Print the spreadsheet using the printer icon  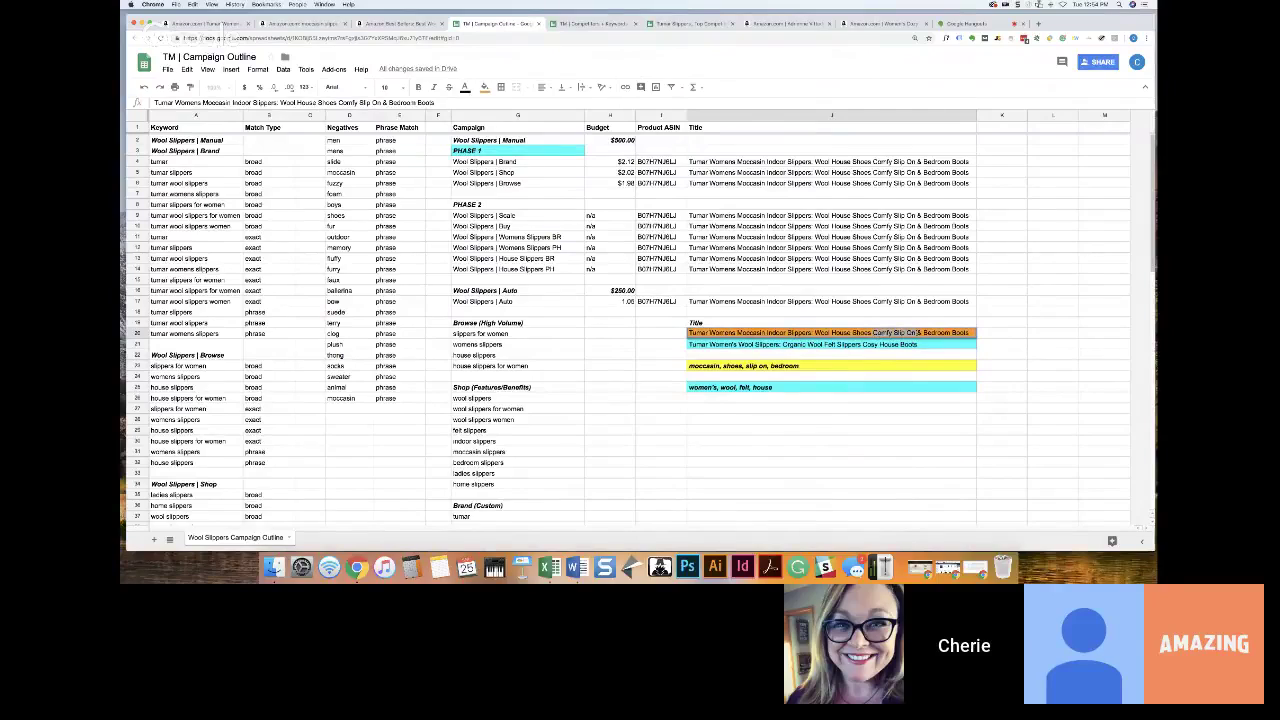coord(175,87)
